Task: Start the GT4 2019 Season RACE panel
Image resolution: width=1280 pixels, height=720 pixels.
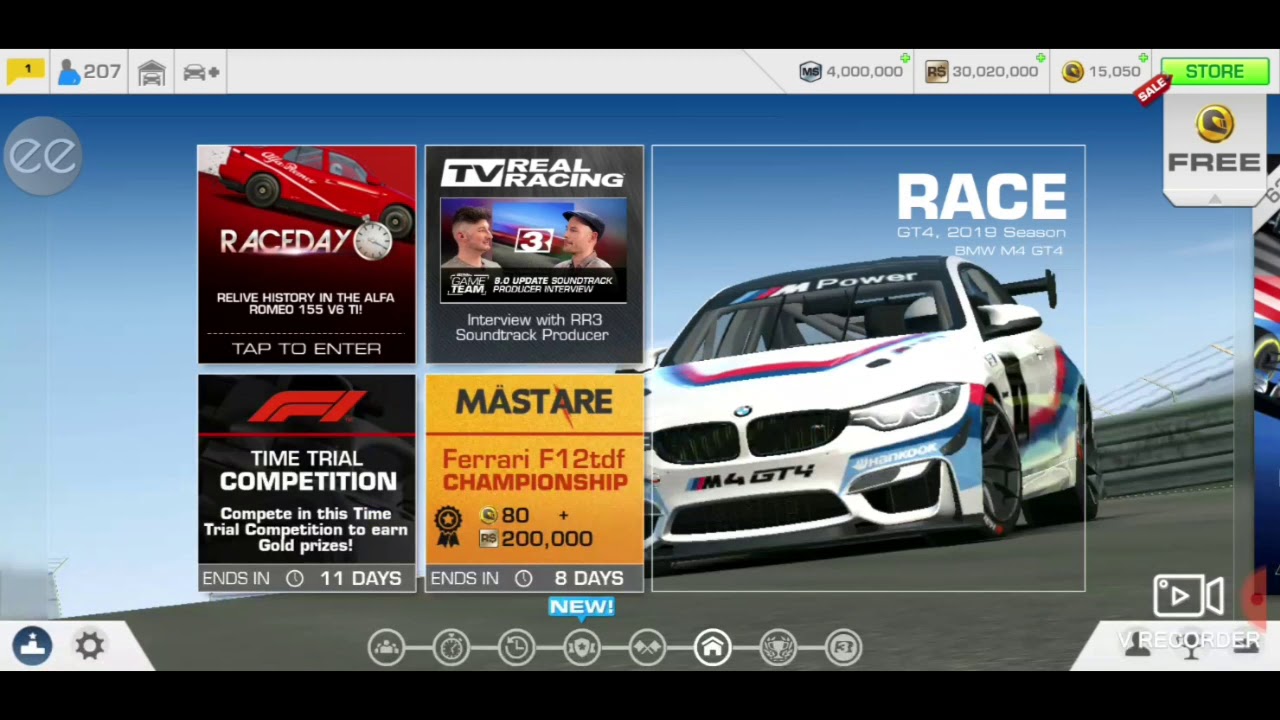Action: click(868, 368)
